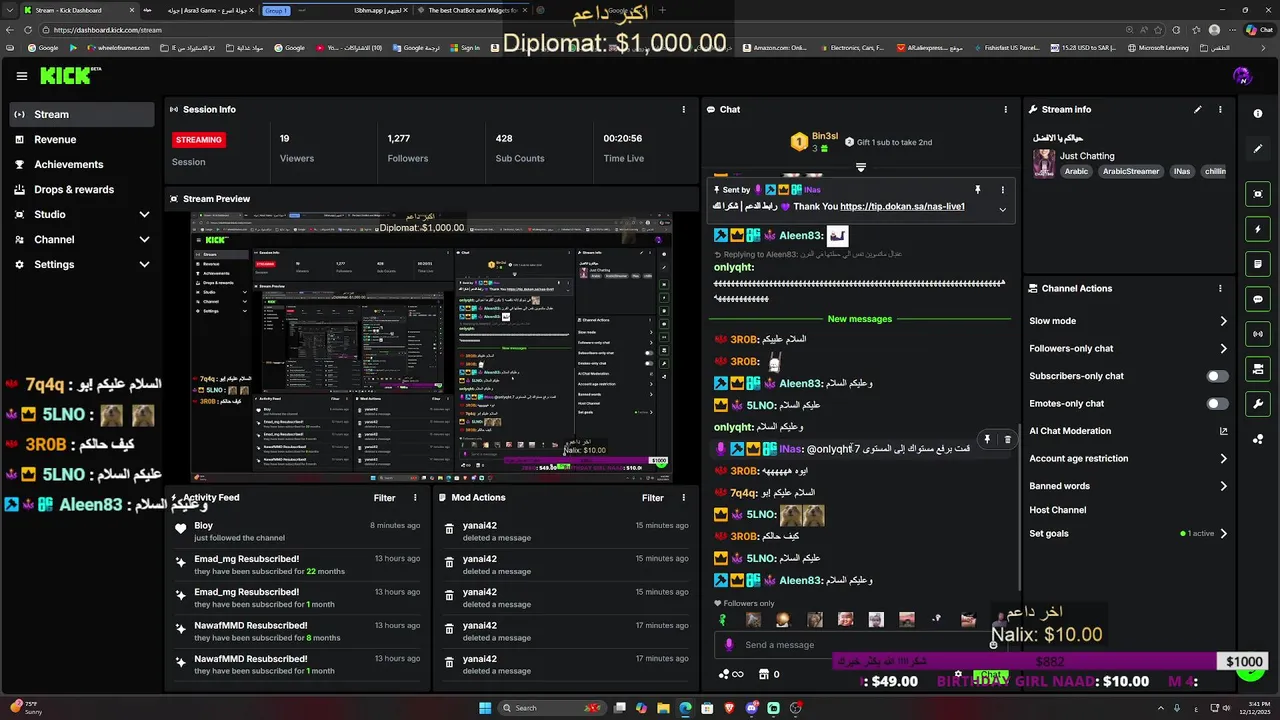Open the Mod Actions options menu

(x=684, y=497)
